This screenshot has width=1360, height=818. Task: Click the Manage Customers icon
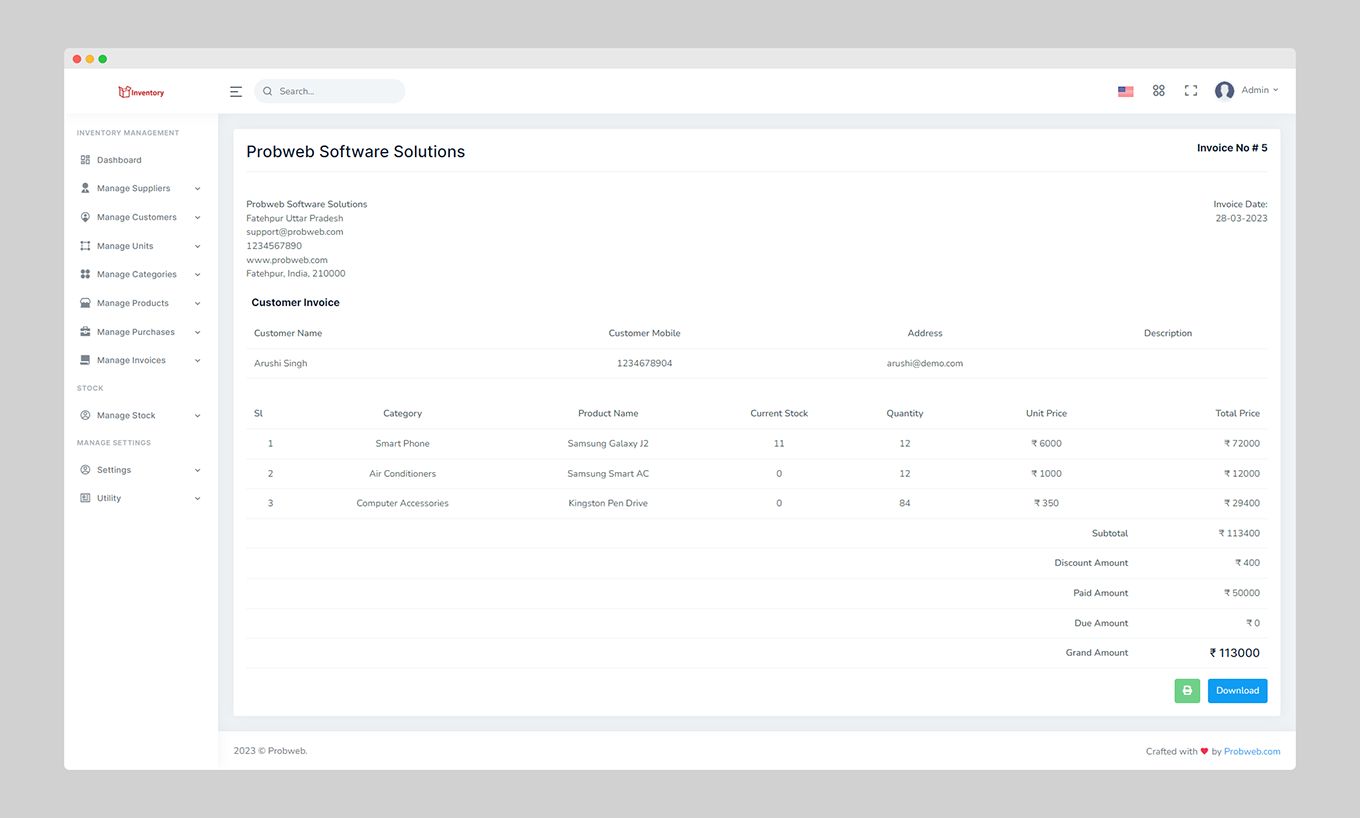click(85, 217)
